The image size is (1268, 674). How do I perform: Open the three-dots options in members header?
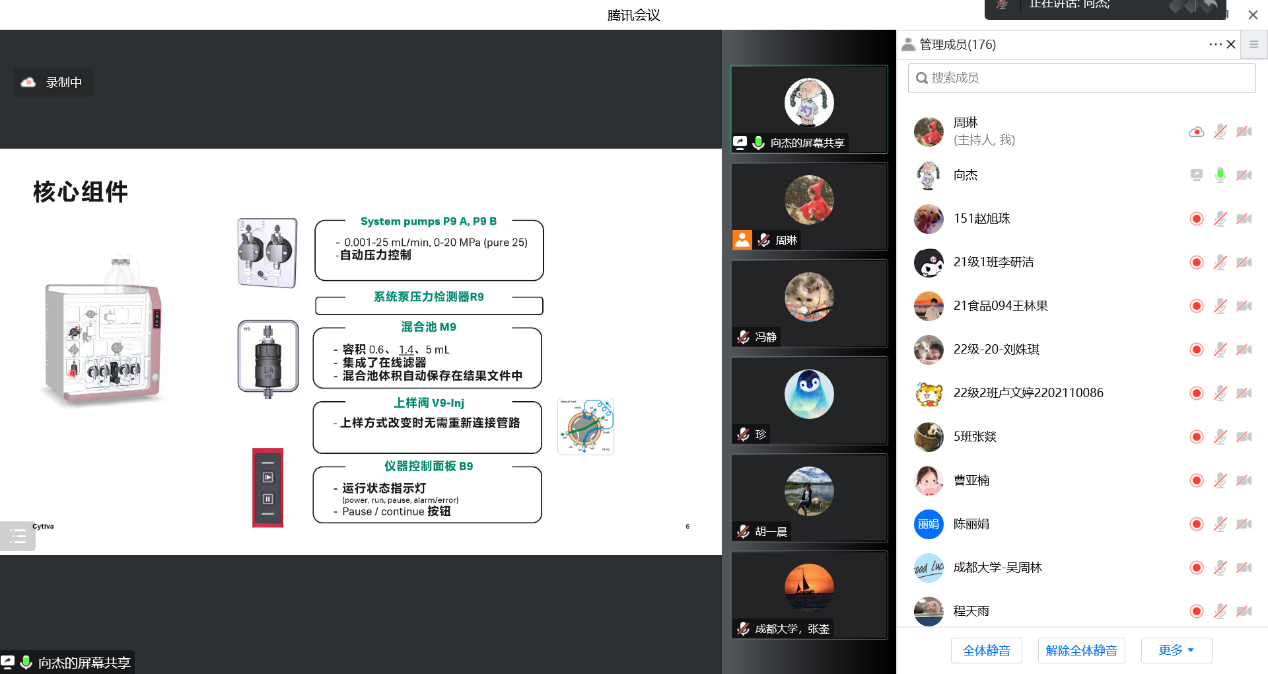(x=1215, y=44)
